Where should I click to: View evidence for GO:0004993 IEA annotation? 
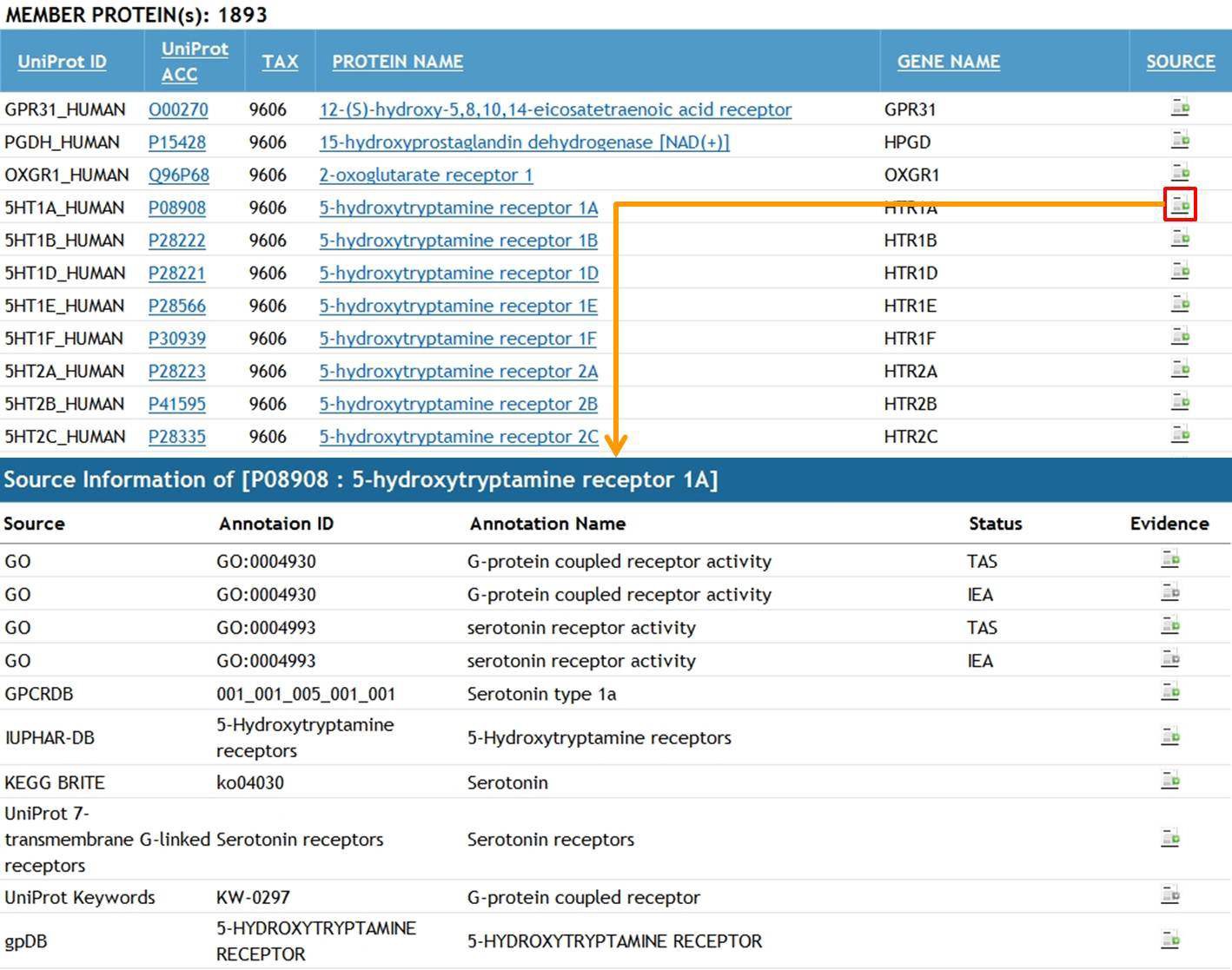1170,658
